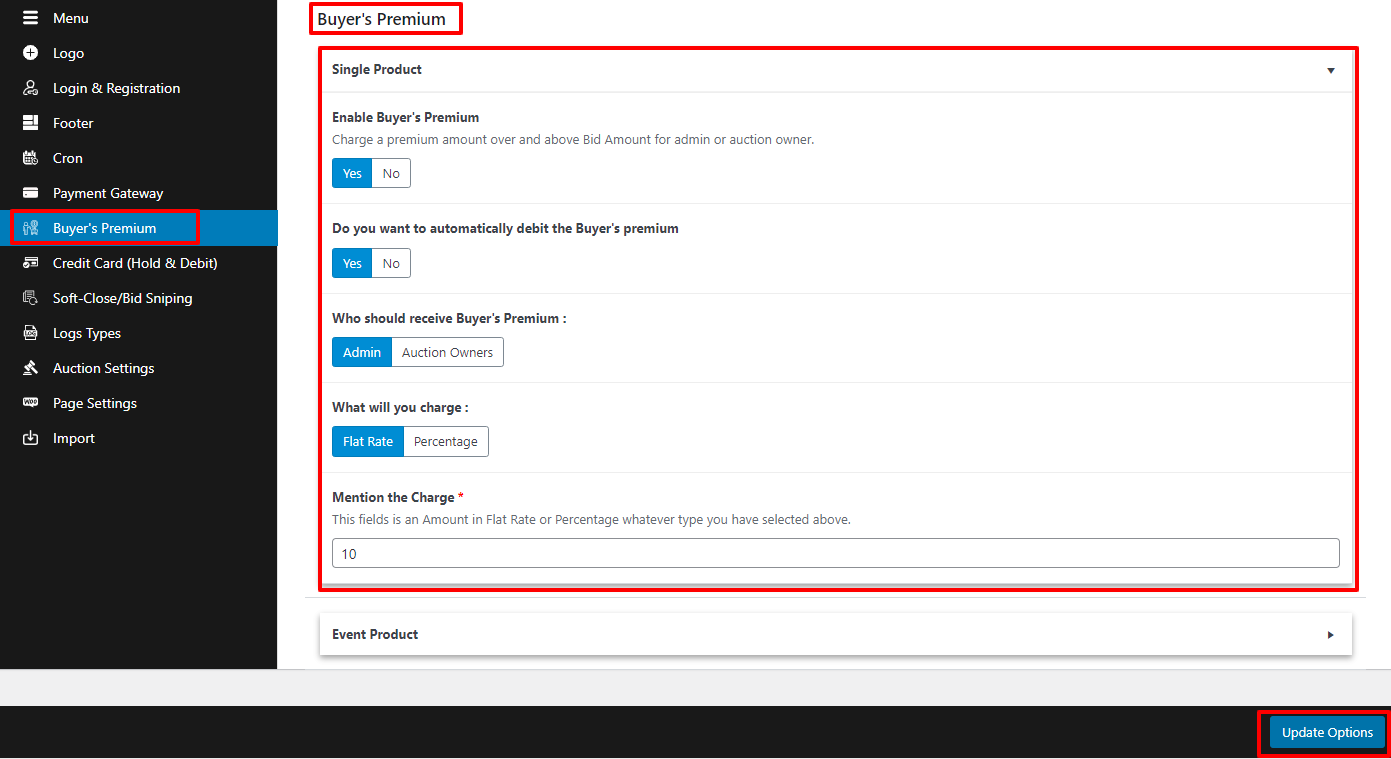This screenshot has height=759, width=1391.
Task: Click the Credit Card Hold & Debit icon
Action: tap(30, 263)
